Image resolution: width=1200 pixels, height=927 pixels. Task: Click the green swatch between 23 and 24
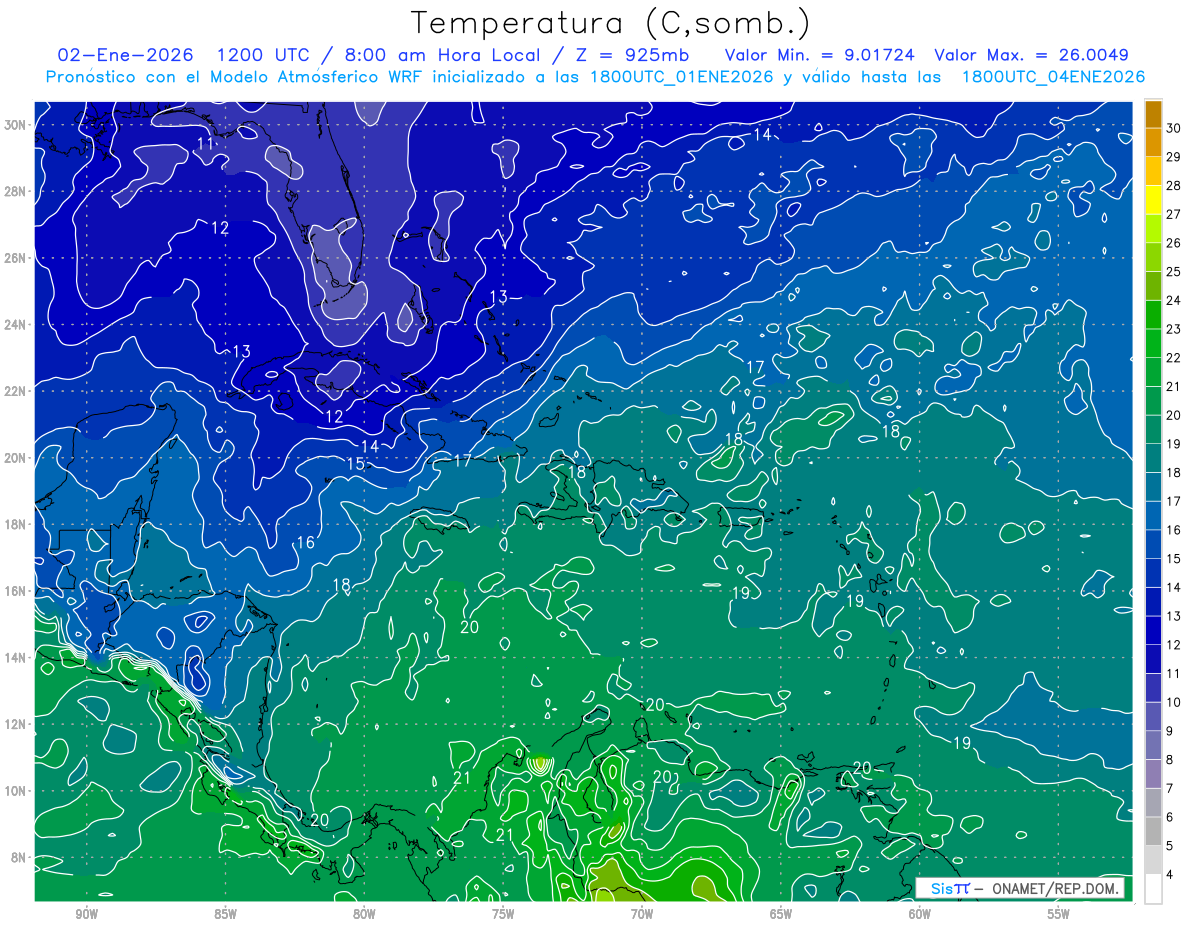coord(1153,314)
